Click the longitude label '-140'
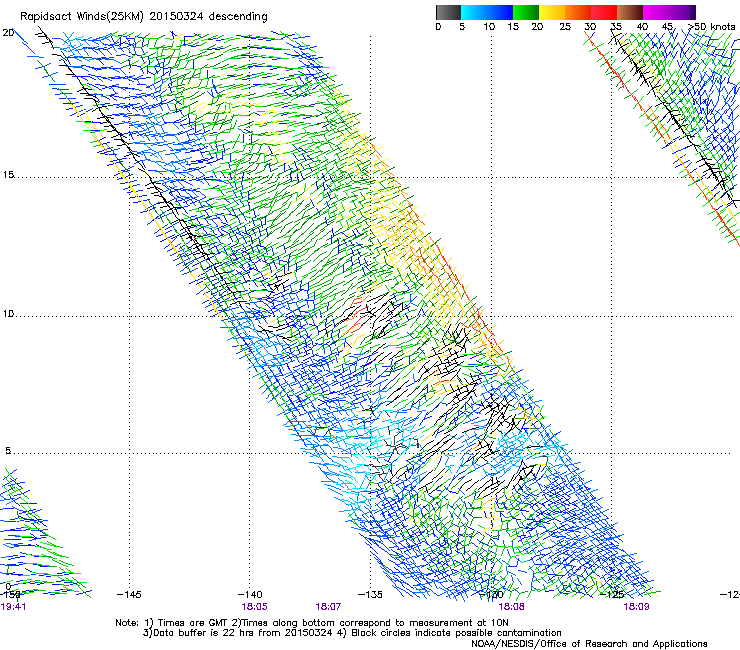The height and width of the screenshot is (650, 740). point(250,594)
